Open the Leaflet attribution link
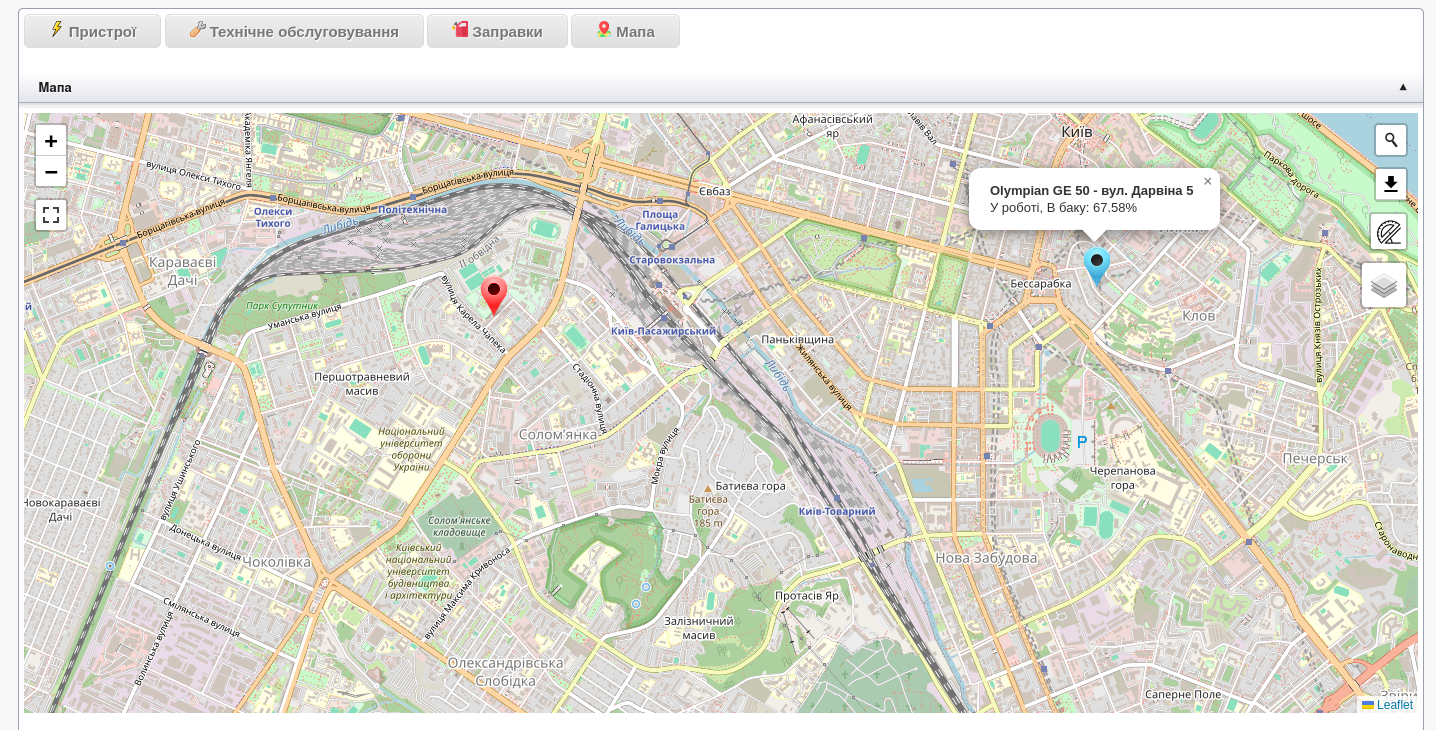Viewport: 1436px width, 730px height. [x=1393, y=705]
